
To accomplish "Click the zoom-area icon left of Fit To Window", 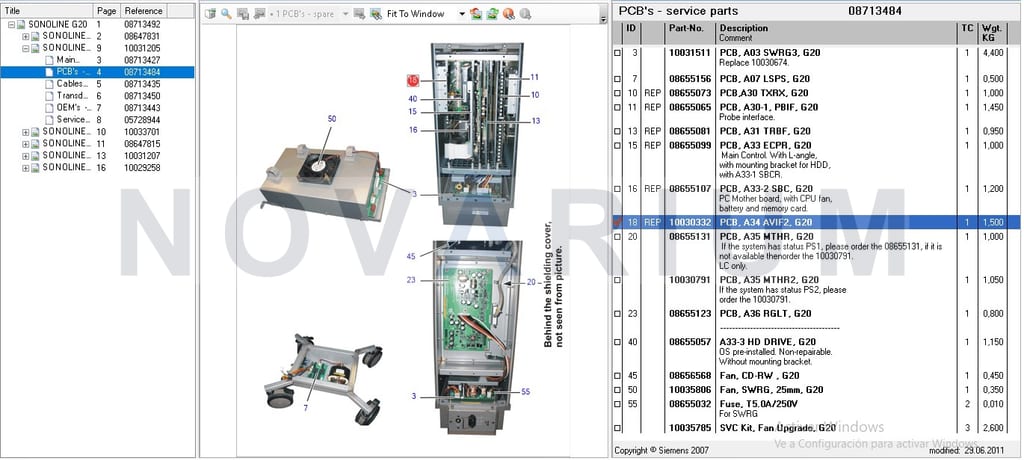I will pyautogui.click(x=376, y=14).
